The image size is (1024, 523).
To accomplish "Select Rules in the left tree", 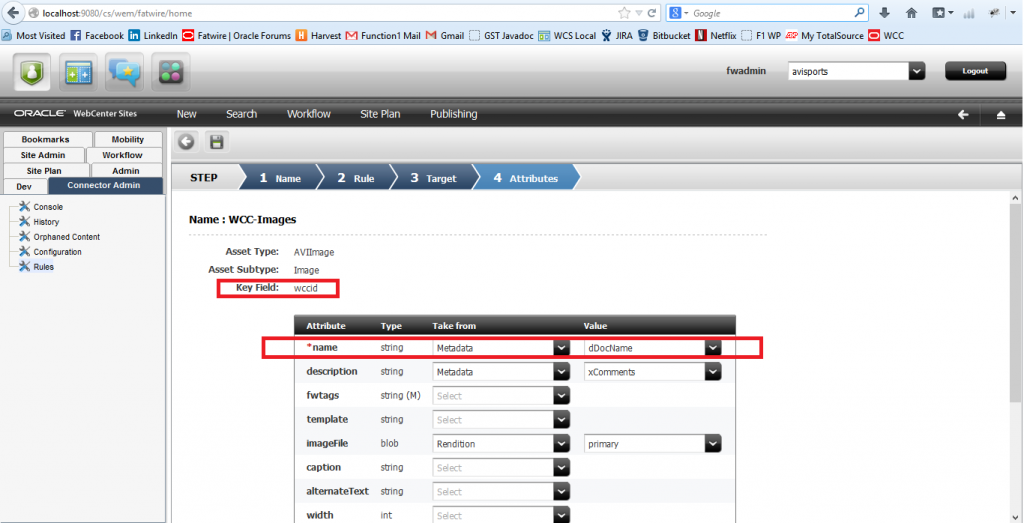I will point(44,267).
